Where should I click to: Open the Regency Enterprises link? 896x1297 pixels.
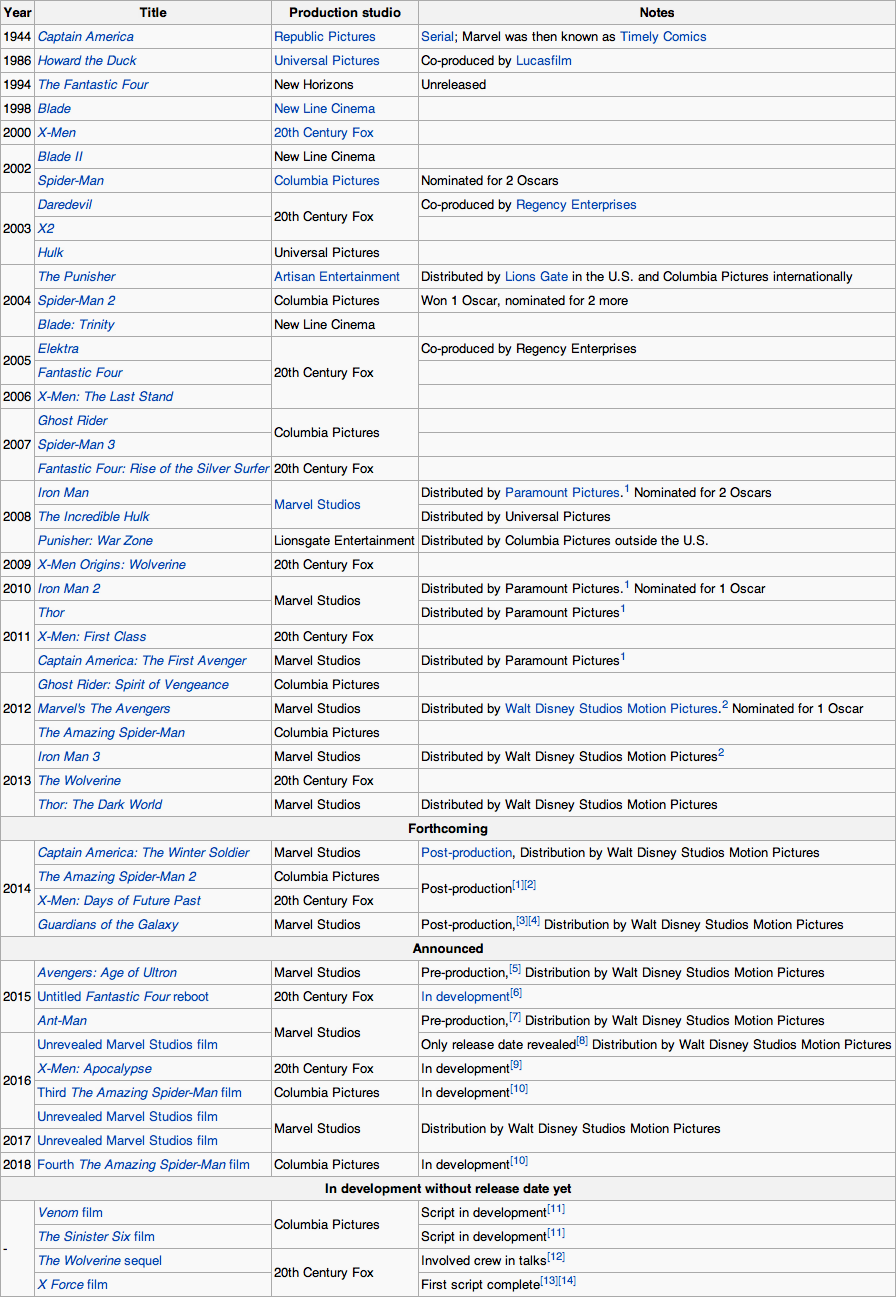point(575,205)
